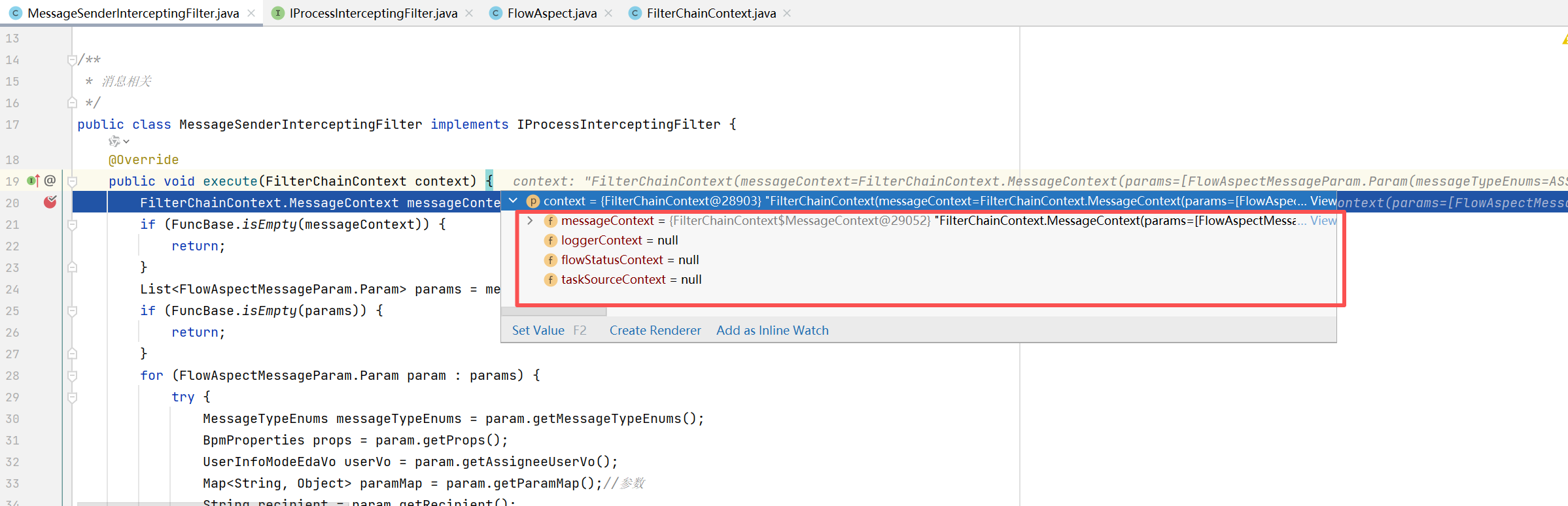Collapse the Javadoc comment fold on line 14
The height and width of the screenshot is (506, 1568).
73,60
